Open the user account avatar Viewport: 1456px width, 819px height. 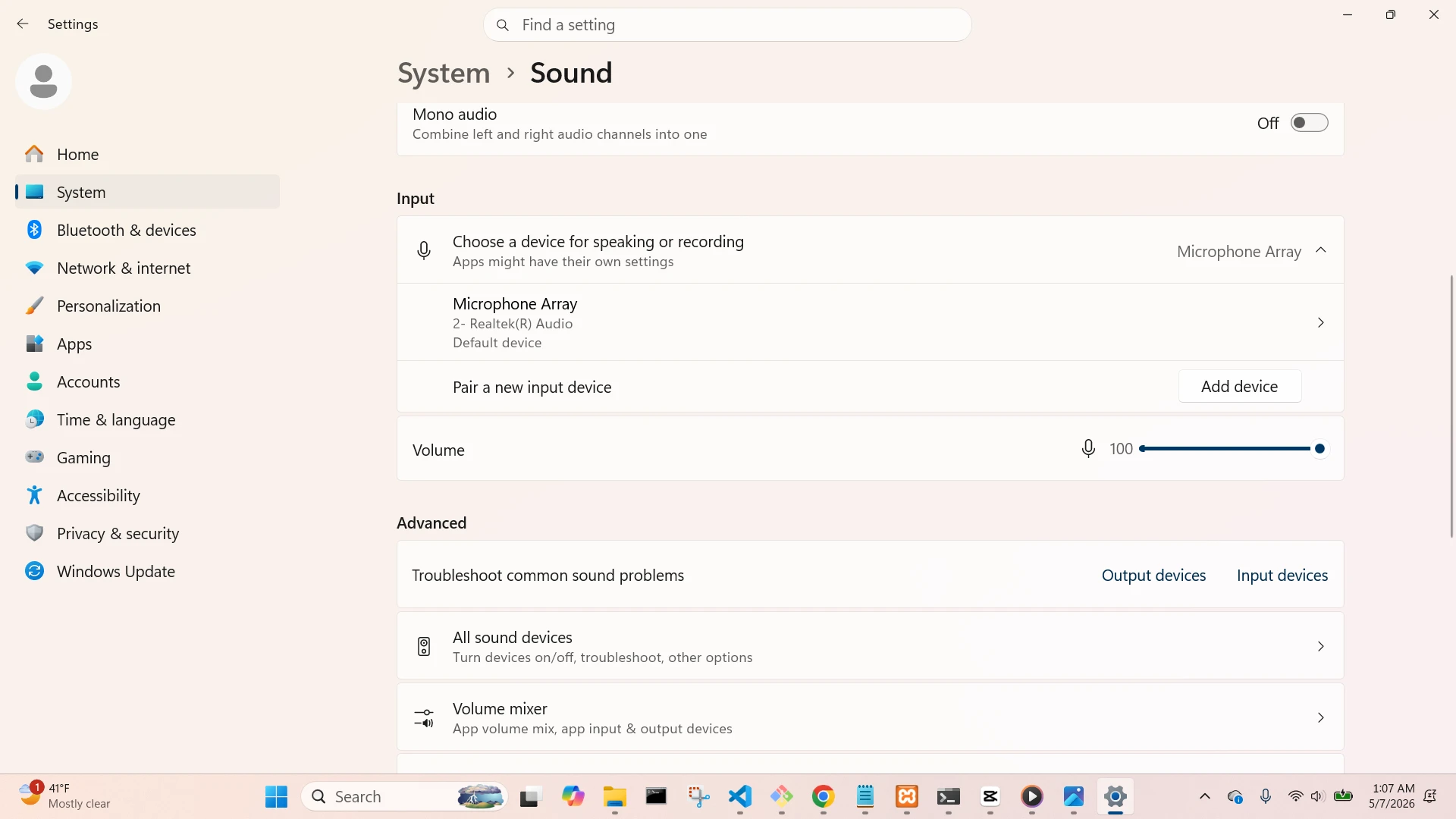coord(43,81)
